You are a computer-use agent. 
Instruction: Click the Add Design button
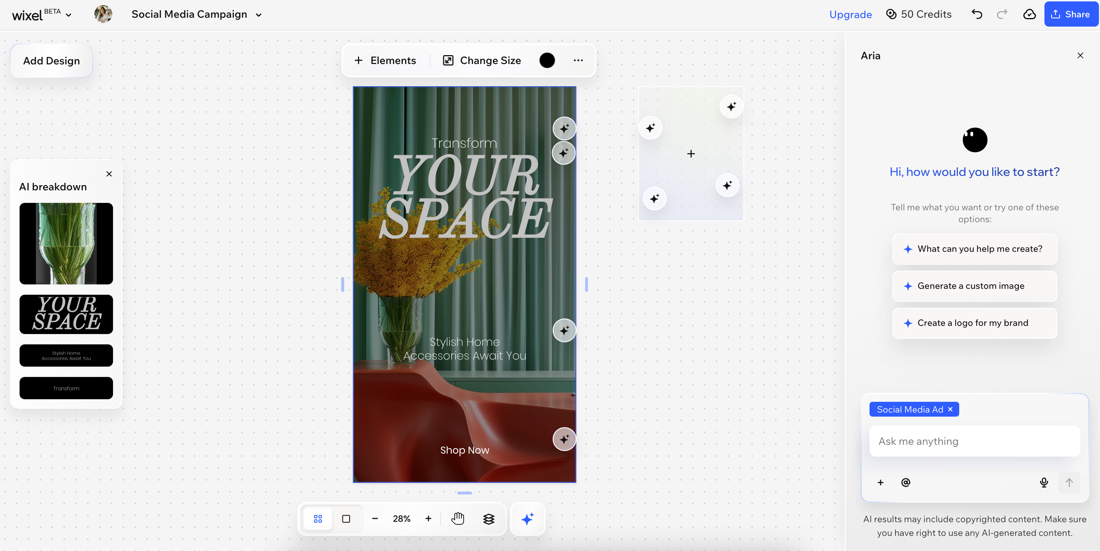pyautogui.click(x=51, y=61)
